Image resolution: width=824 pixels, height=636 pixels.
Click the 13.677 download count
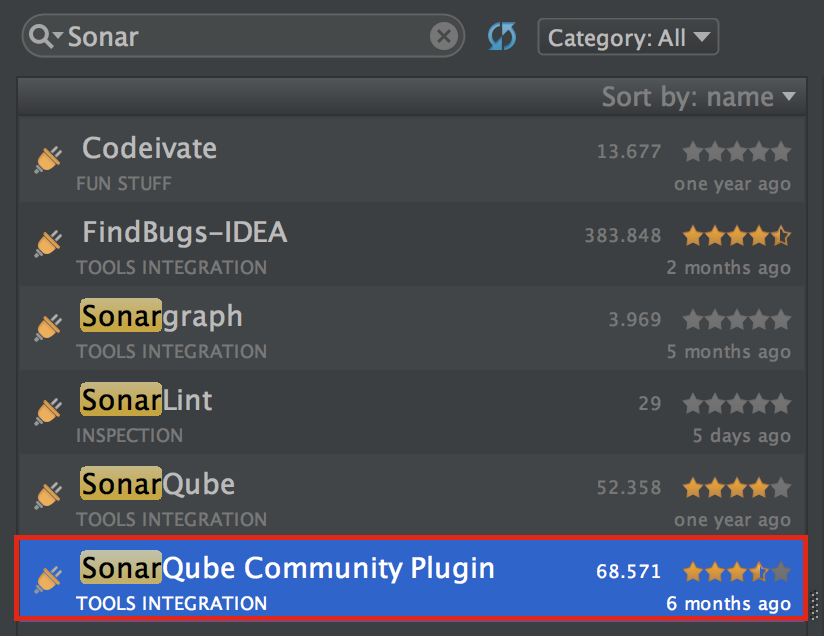pyautogui.click(x=629, y=152)
